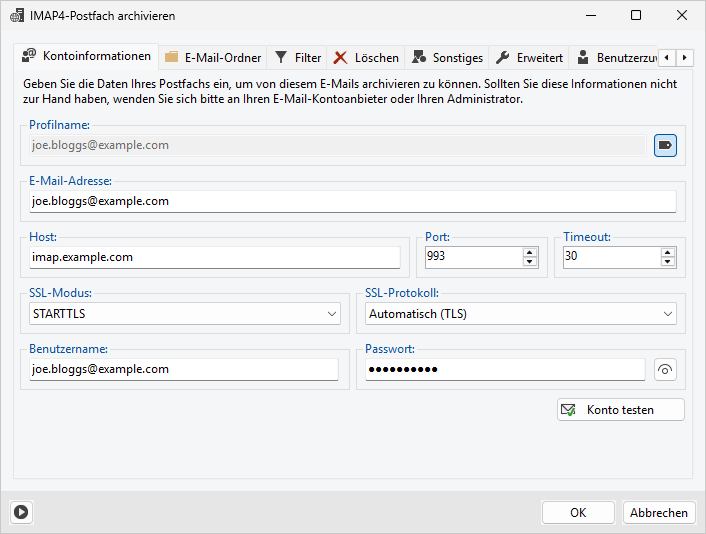
Task: Click the profile name tag icon button
Action: 665,146
